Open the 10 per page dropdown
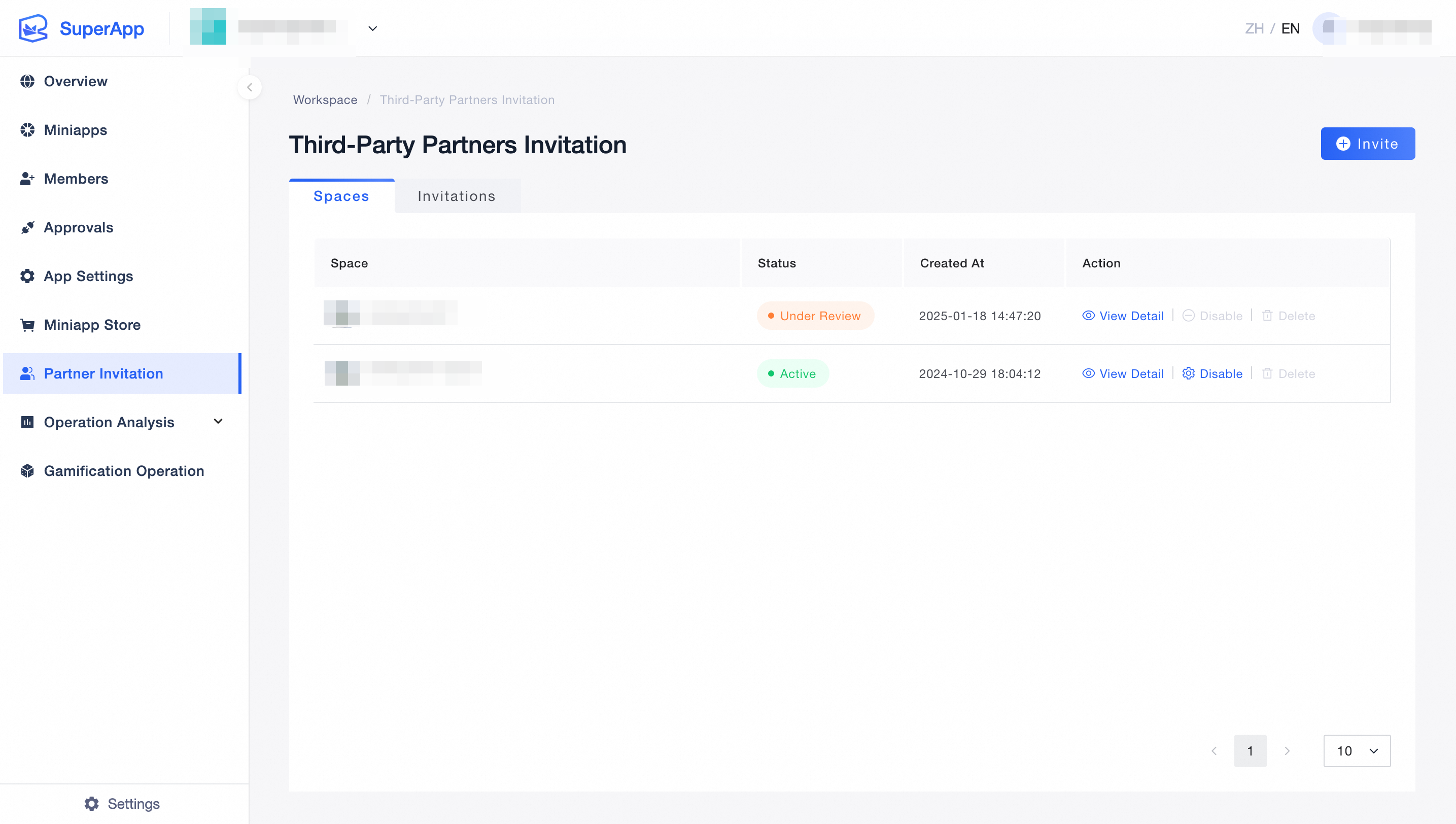Screen dimensions: 1456x824 [x=1357, y=751]
